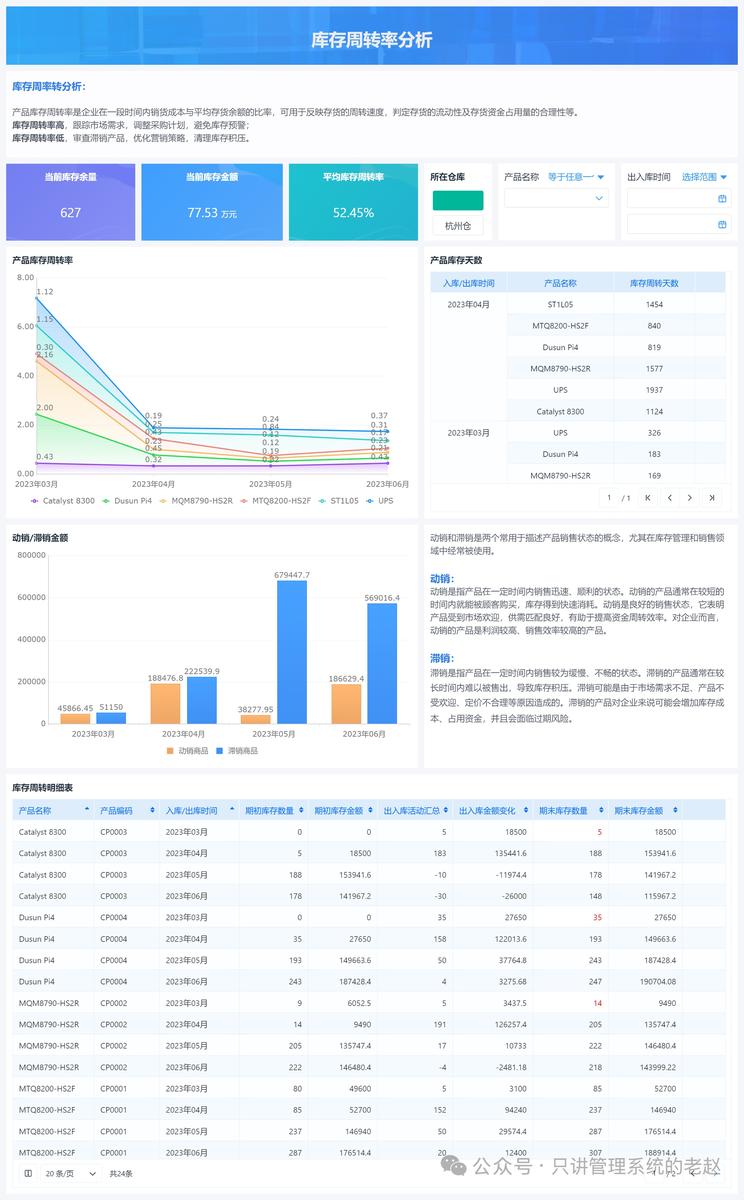Select the 杭州仓 warehouse button

point(458,226)
